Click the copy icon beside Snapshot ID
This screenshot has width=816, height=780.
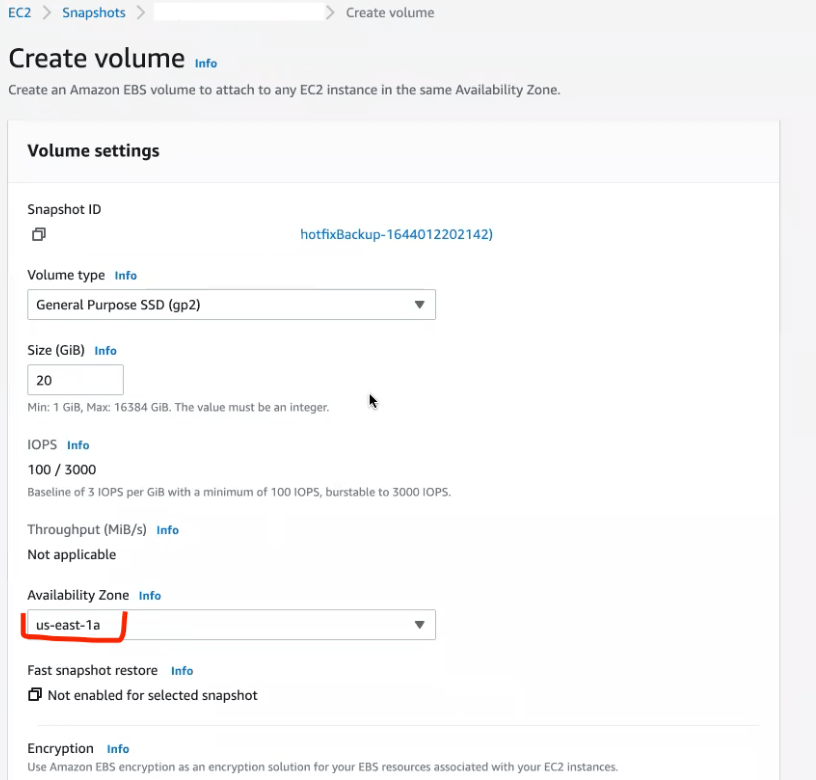[x=38, y=234]
